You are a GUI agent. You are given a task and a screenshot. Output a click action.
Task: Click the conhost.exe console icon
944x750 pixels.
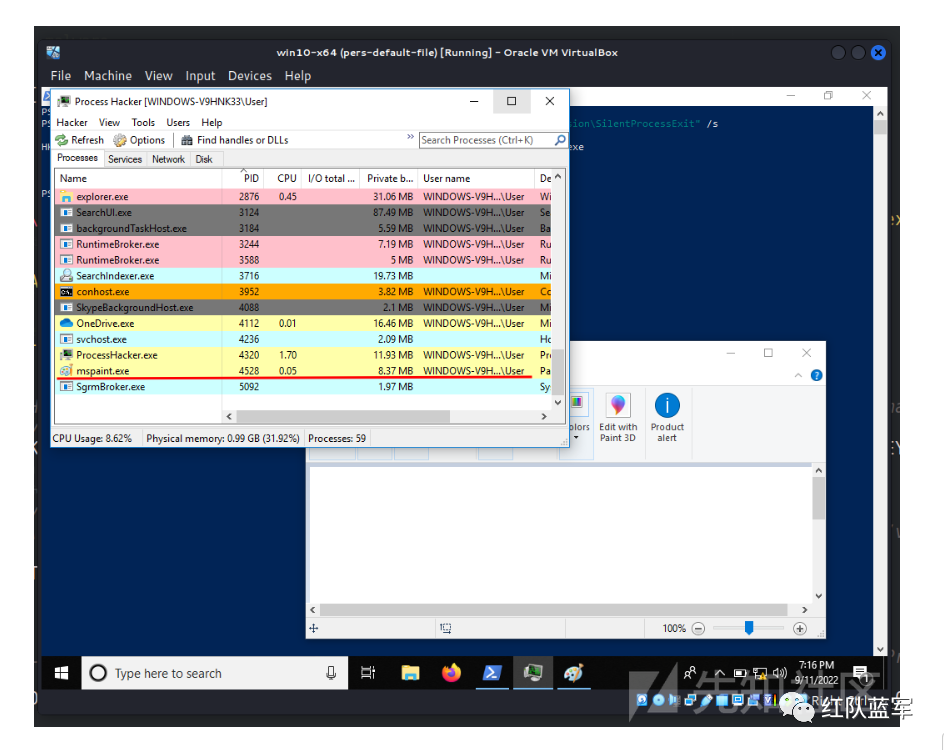[66, 292]
